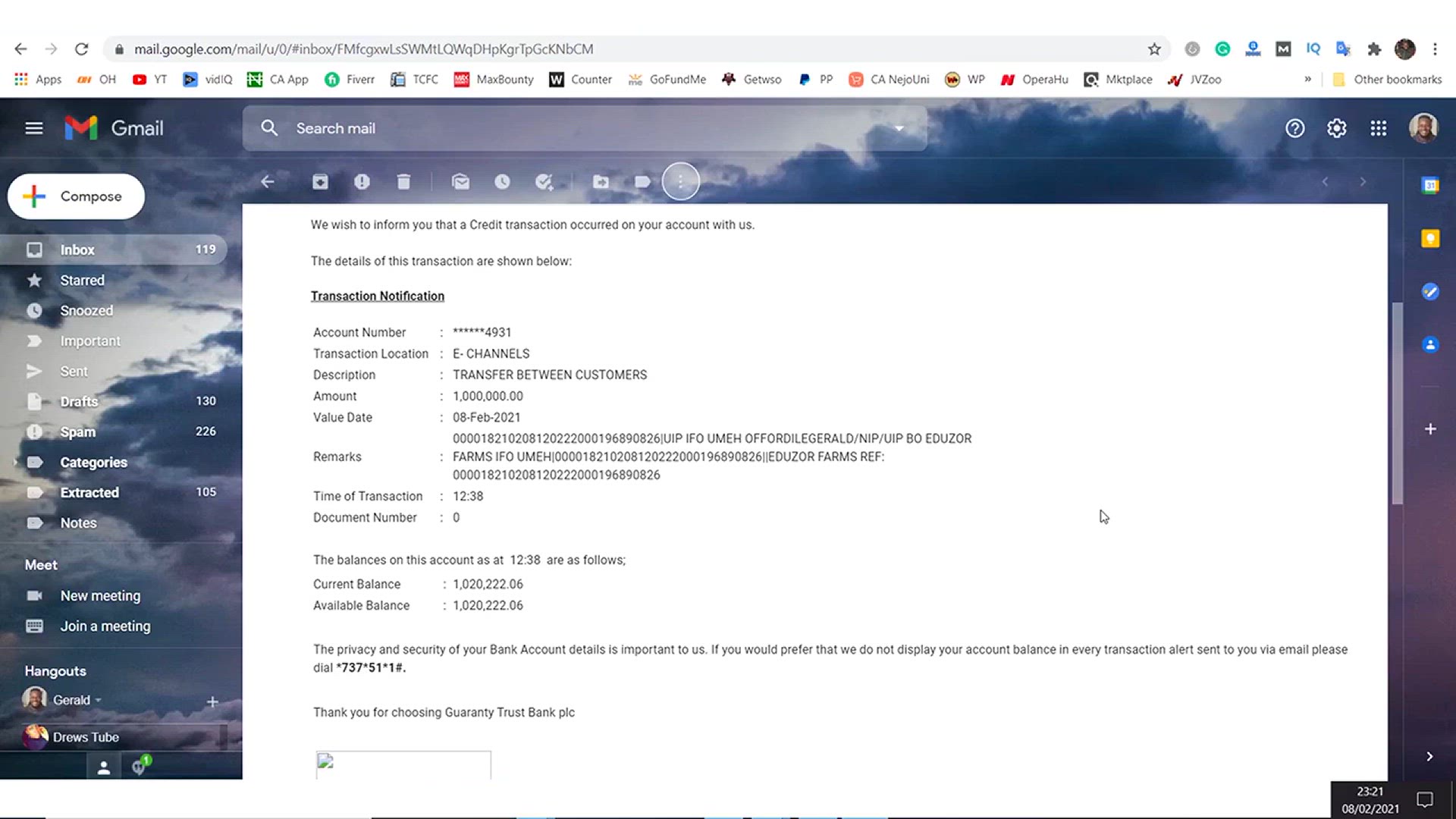Bookmark this page with star icon
Image resolution: width=1456 pixels, height=819 pixels.
coord(1153,49)
